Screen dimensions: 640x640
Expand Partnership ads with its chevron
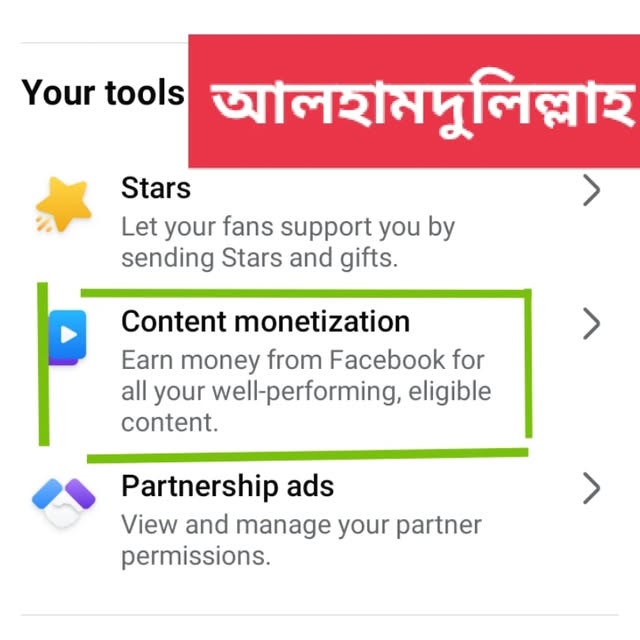click(x=592, y=488)
